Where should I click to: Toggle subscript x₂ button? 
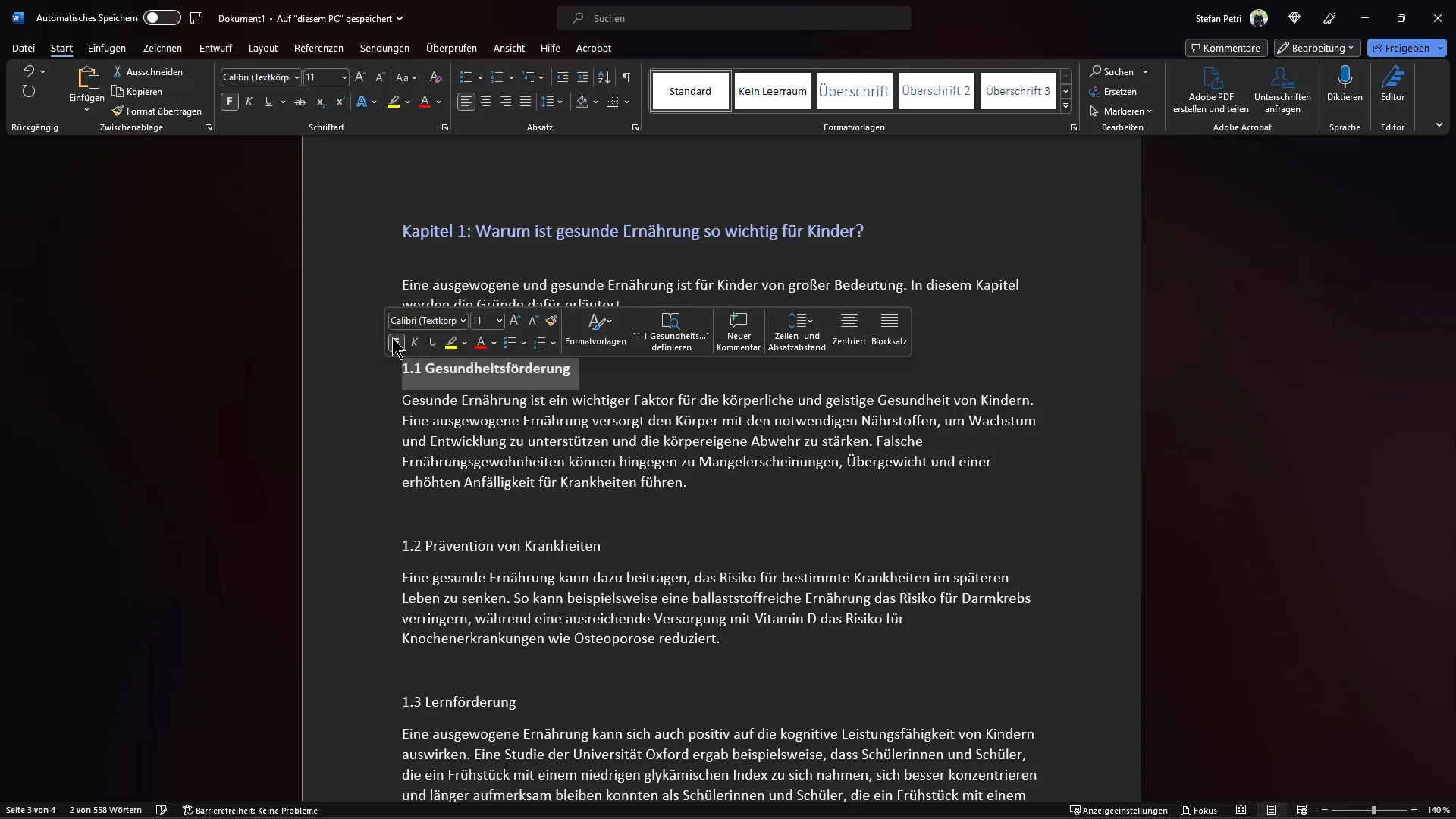point(321,102)
